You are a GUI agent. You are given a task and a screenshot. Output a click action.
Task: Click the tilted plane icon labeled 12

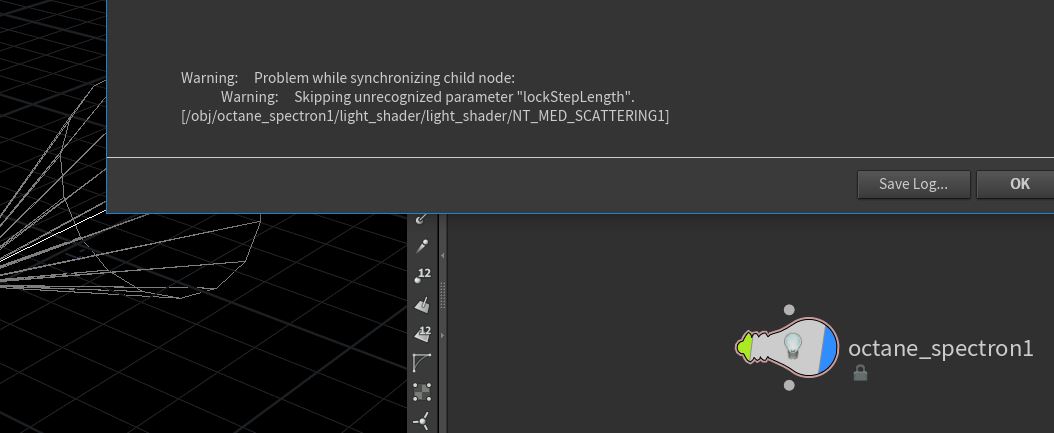[422, 334]
